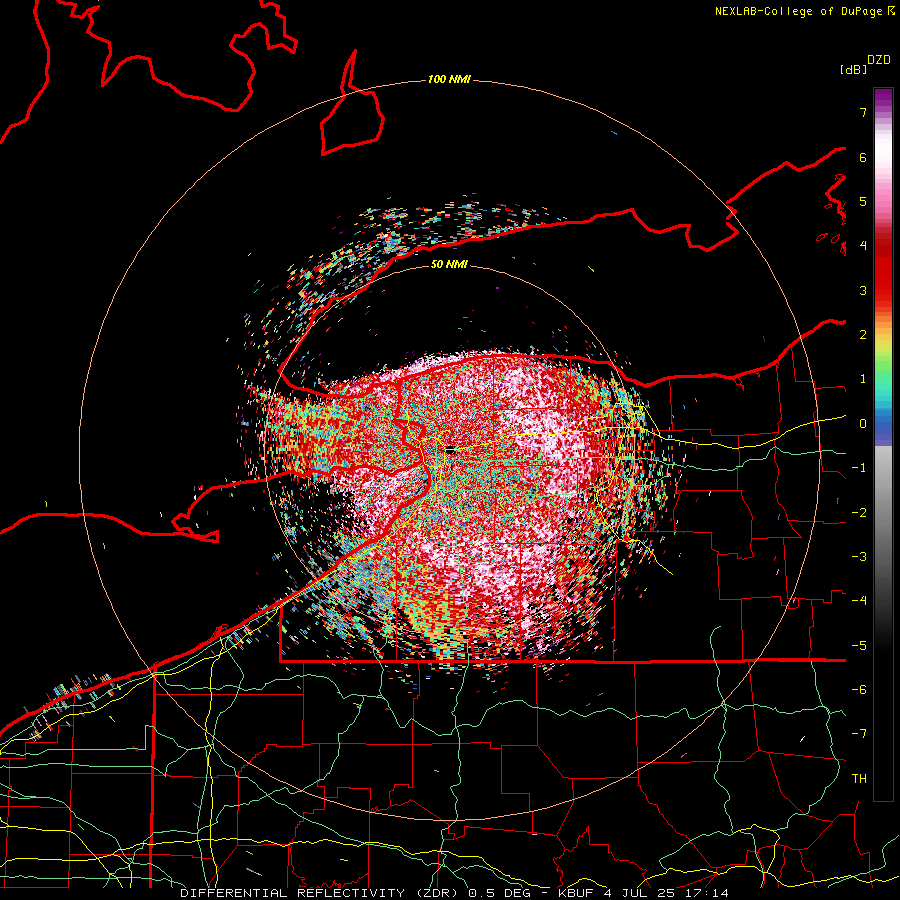Click the 2 value on color scale
The width and height of the screenshot is (900, 900).
point(863,335)
